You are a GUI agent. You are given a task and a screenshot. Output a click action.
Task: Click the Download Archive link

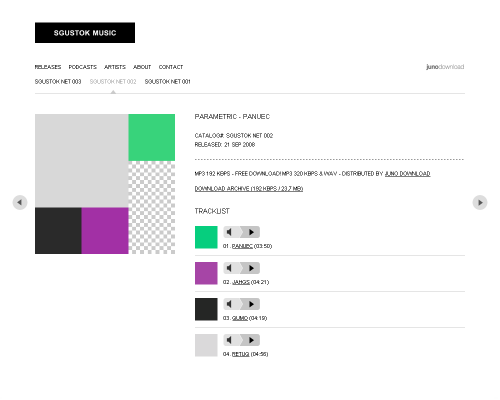click(249, 189)
